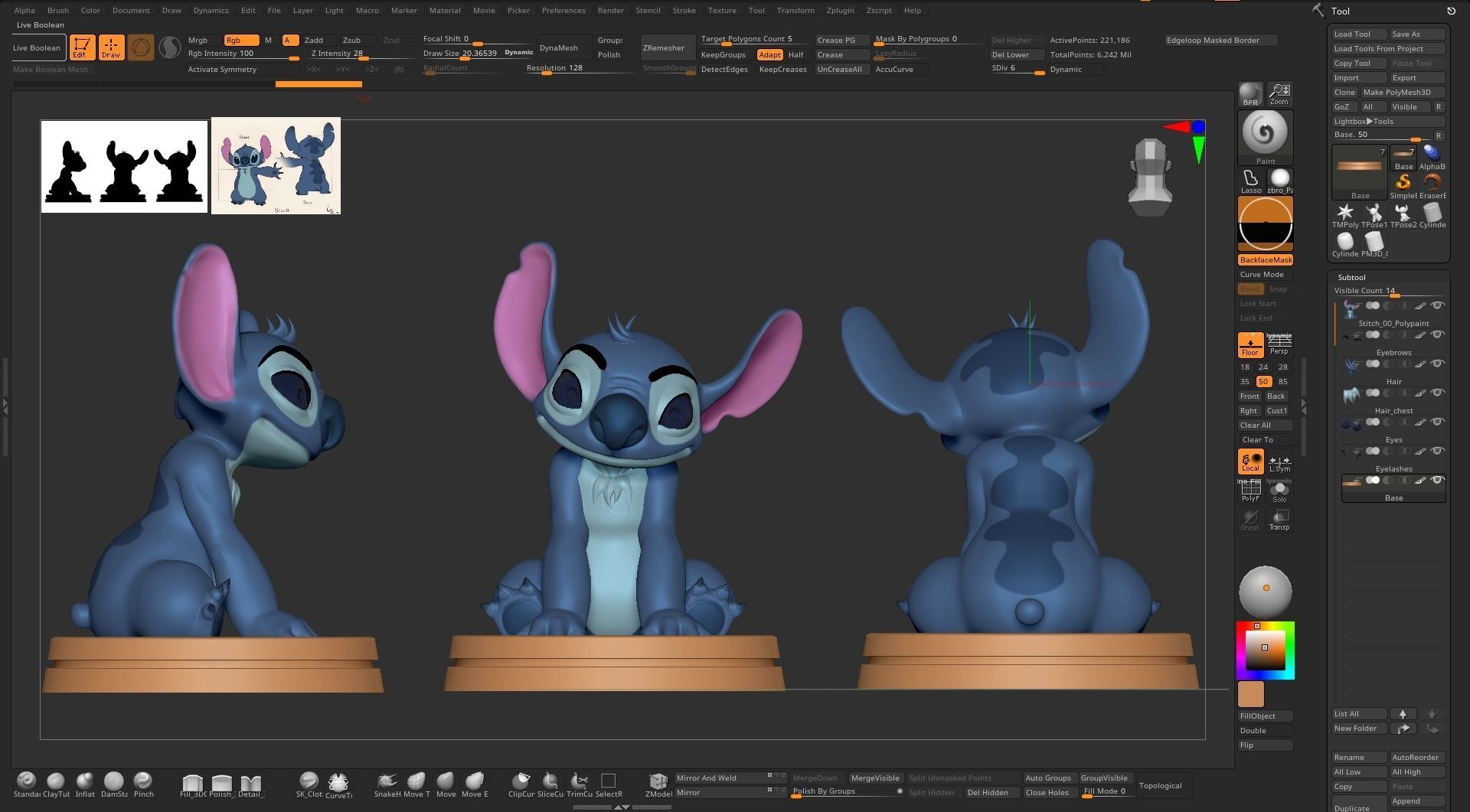The width and height of the screenshot is (1470, 812).
Task: Activate the Draw mode button
Action: click(x=111, y=47)
